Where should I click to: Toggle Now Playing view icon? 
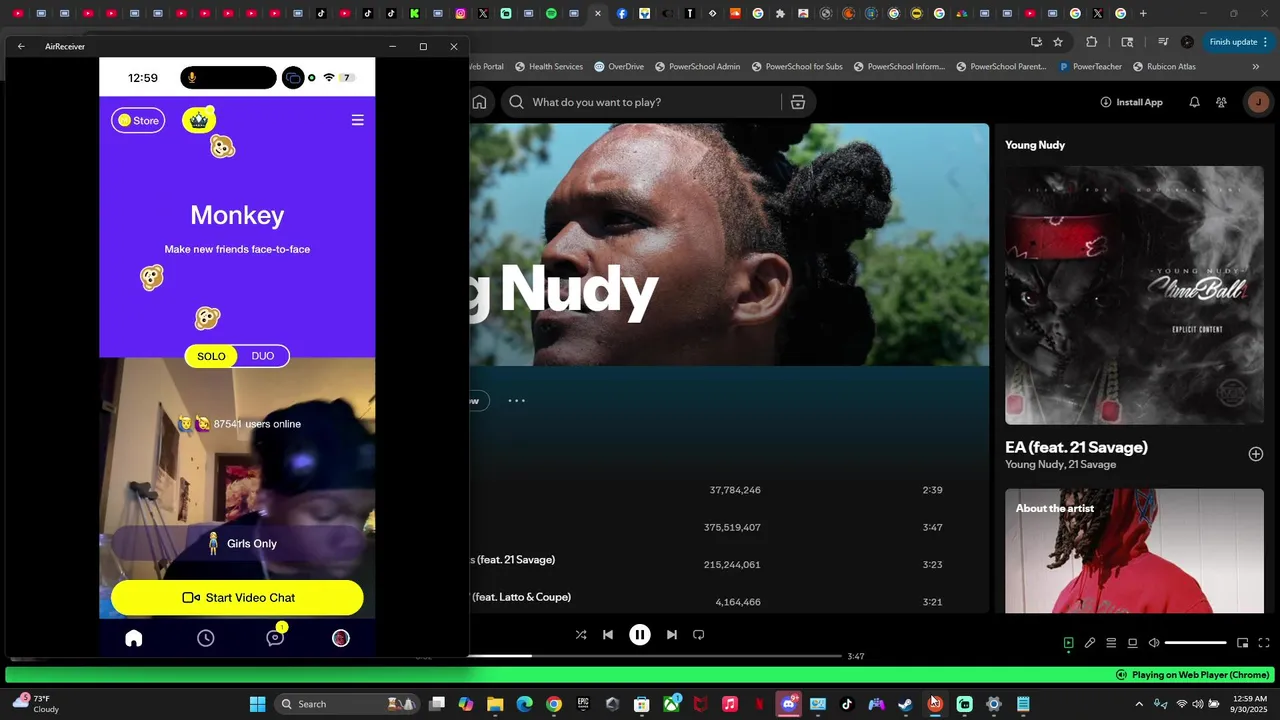(x=1068, y=643)
